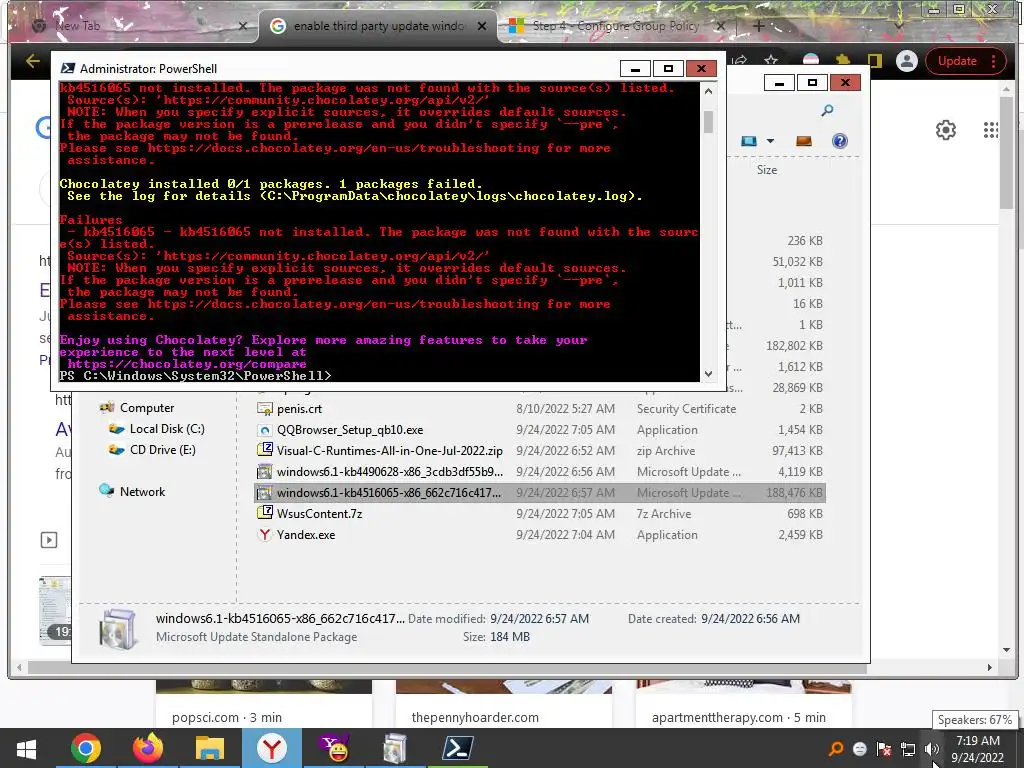Toggle the Explorer preview pane icon
The width and height of the screenshot is (1024, 768).
click(804, 141)
